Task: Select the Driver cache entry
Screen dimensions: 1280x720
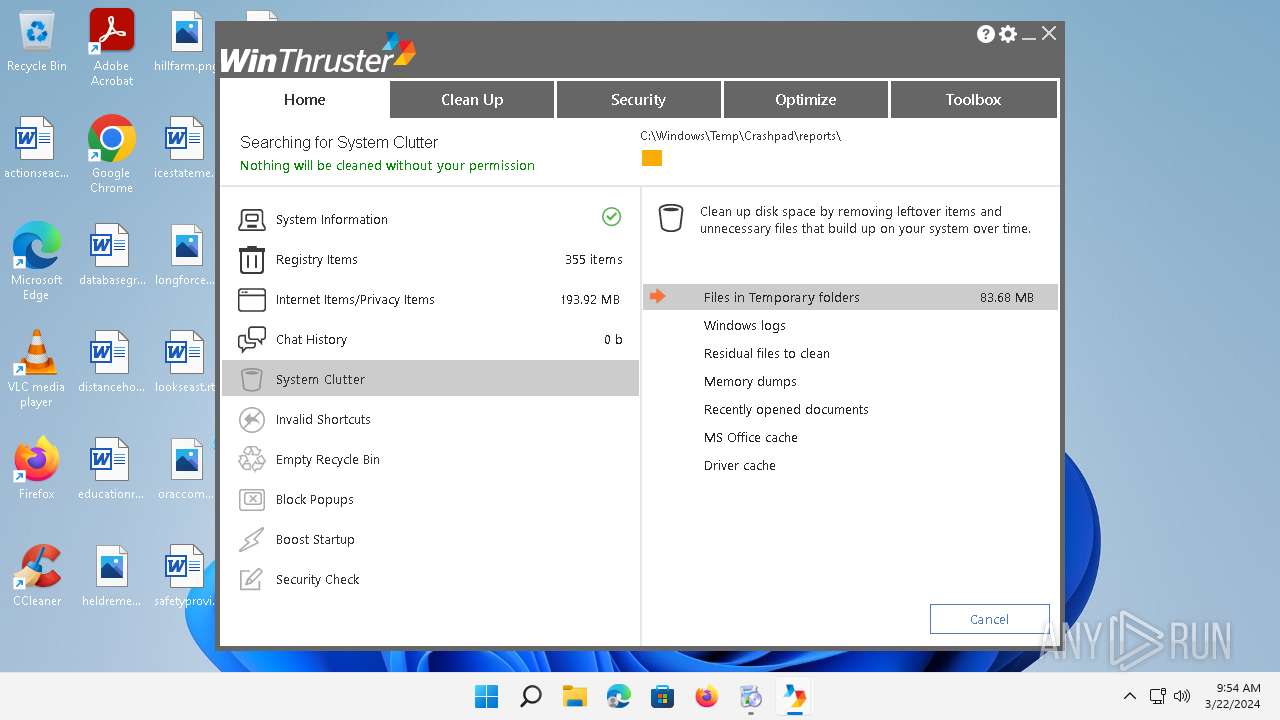Action: click(x=740, y=465)
